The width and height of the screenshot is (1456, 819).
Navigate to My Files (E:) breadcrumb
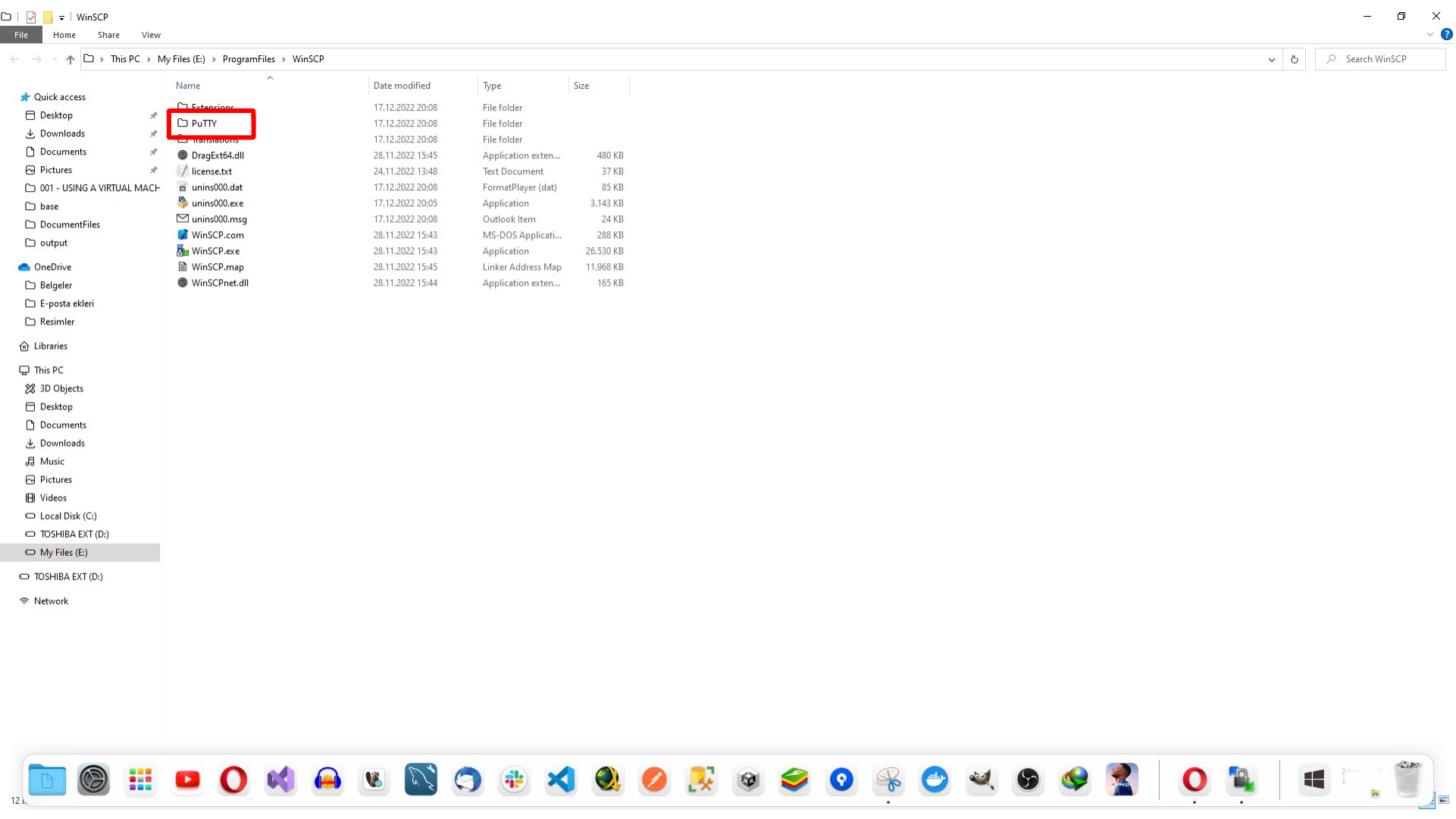[x=181, y=59]
